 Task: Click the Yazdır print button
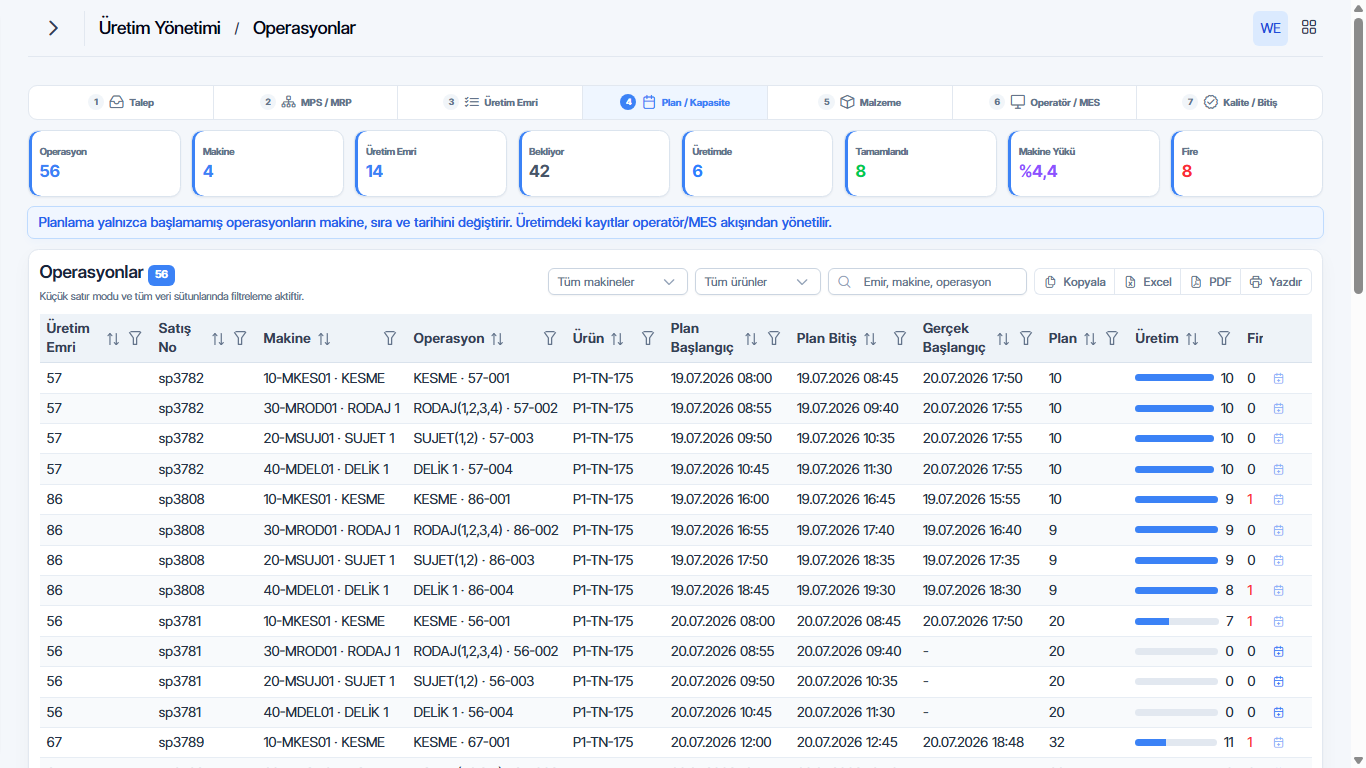(1276, 282)
